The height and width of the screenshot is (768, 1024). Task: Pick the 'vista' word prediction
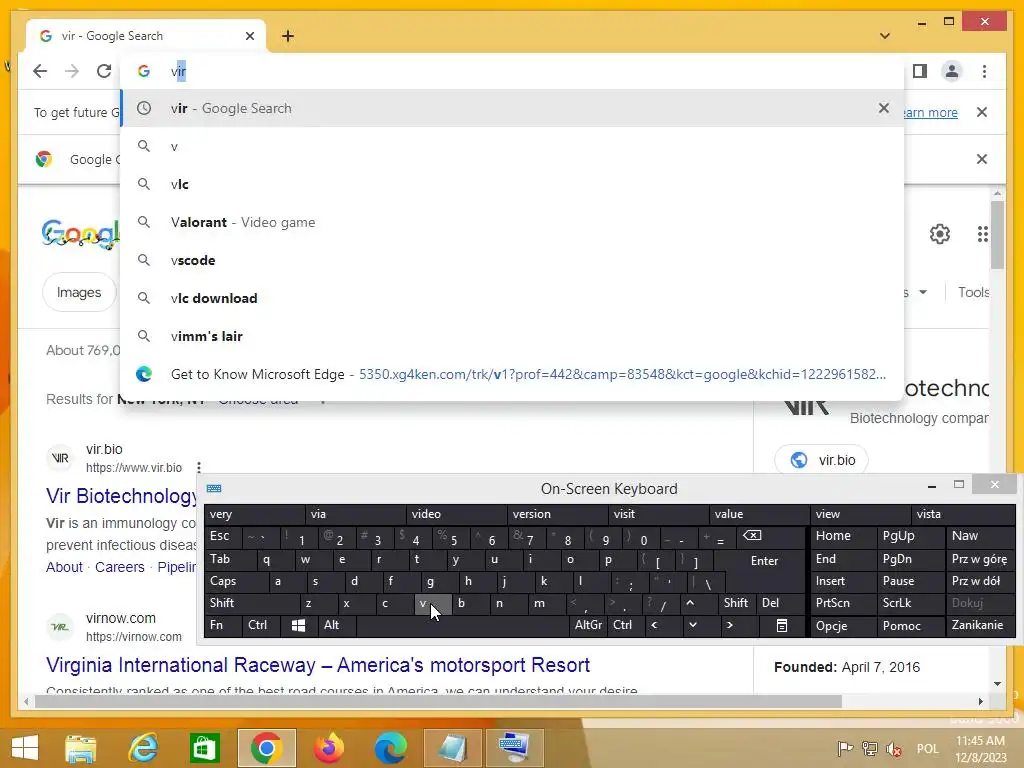point(962,514)
